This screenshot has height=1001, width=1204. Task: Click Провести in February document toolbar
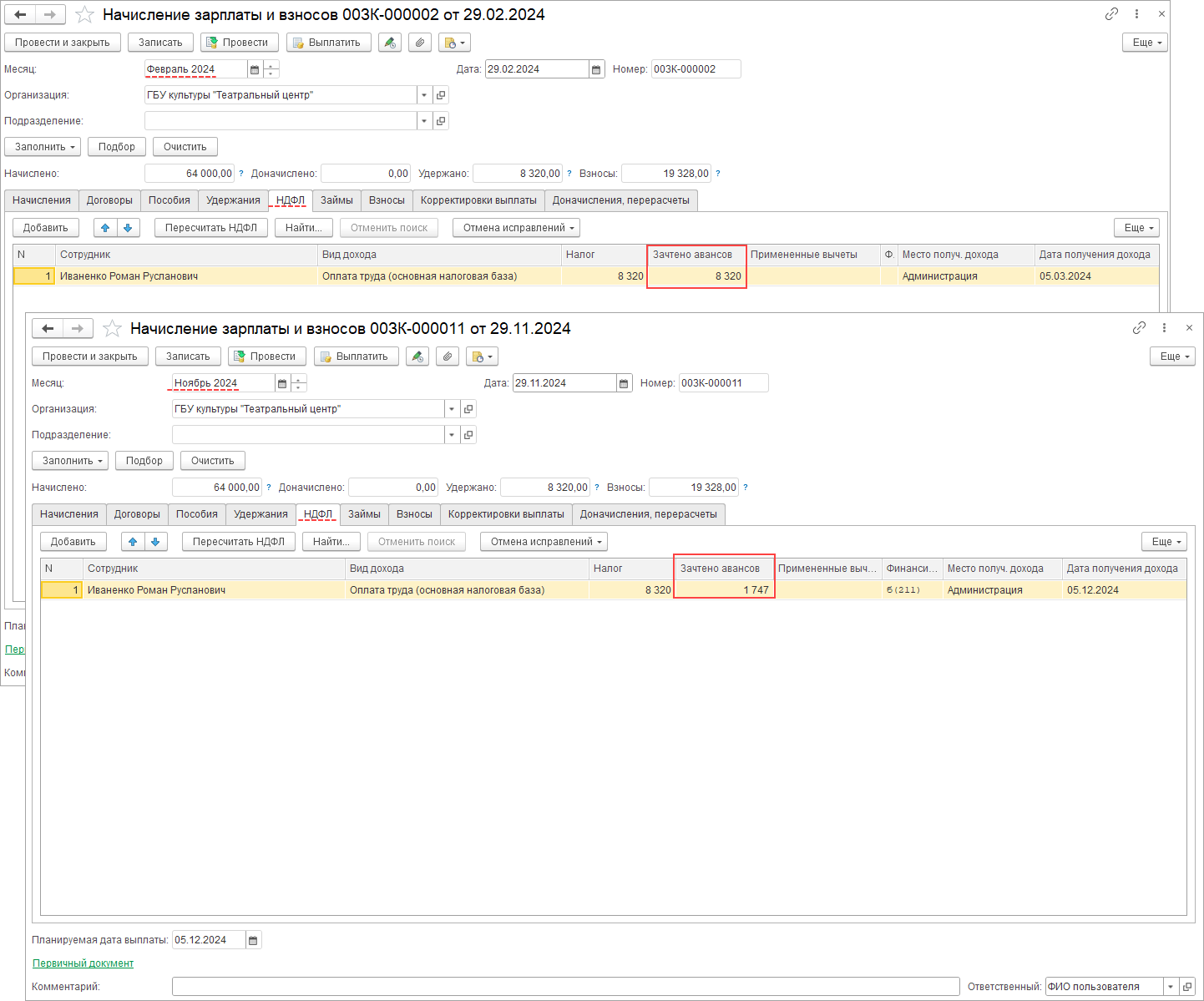tap(238, 43)
